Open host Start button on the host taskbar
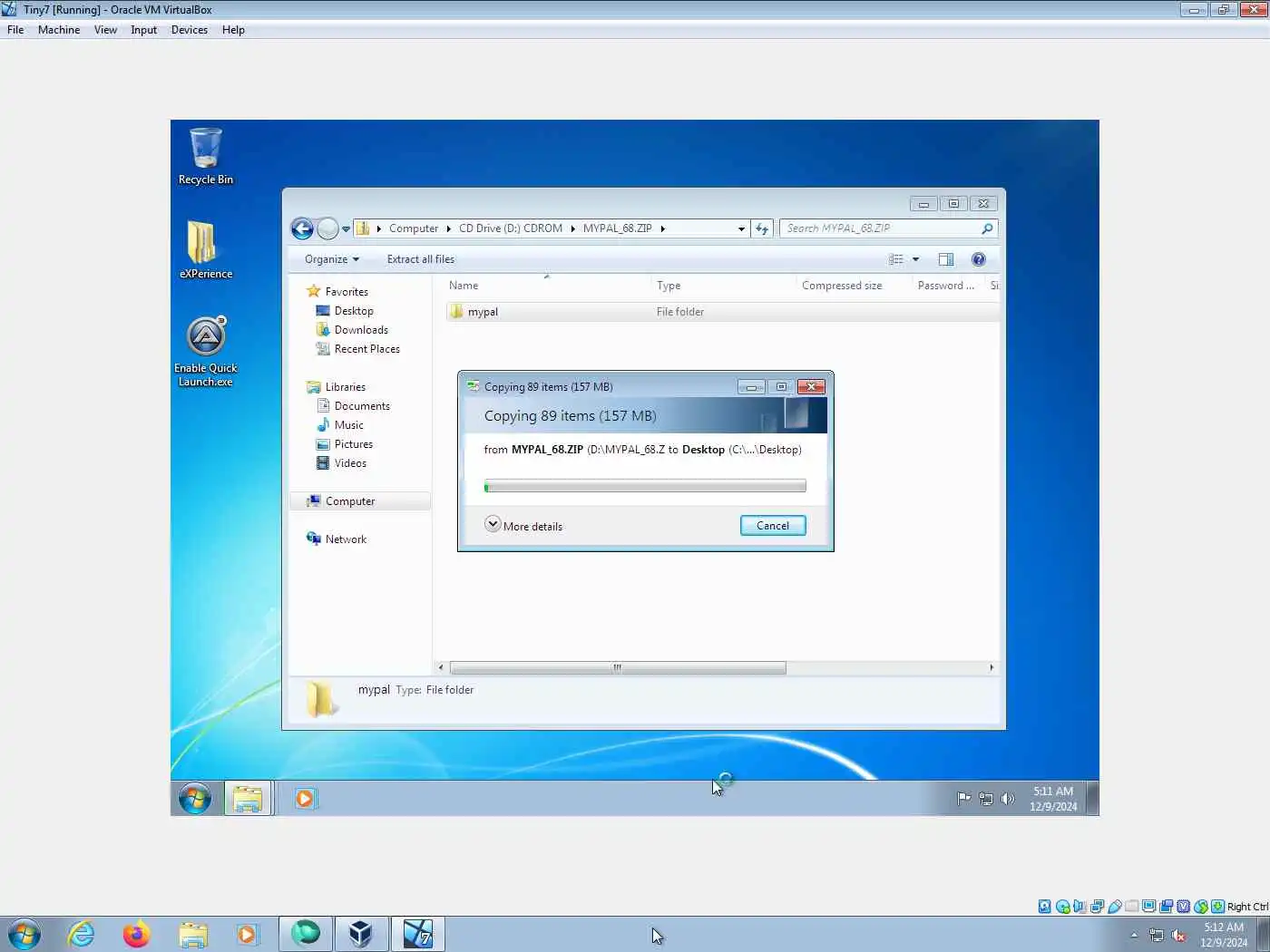Viewport: 1270px width, 952px height. point(24,935)
